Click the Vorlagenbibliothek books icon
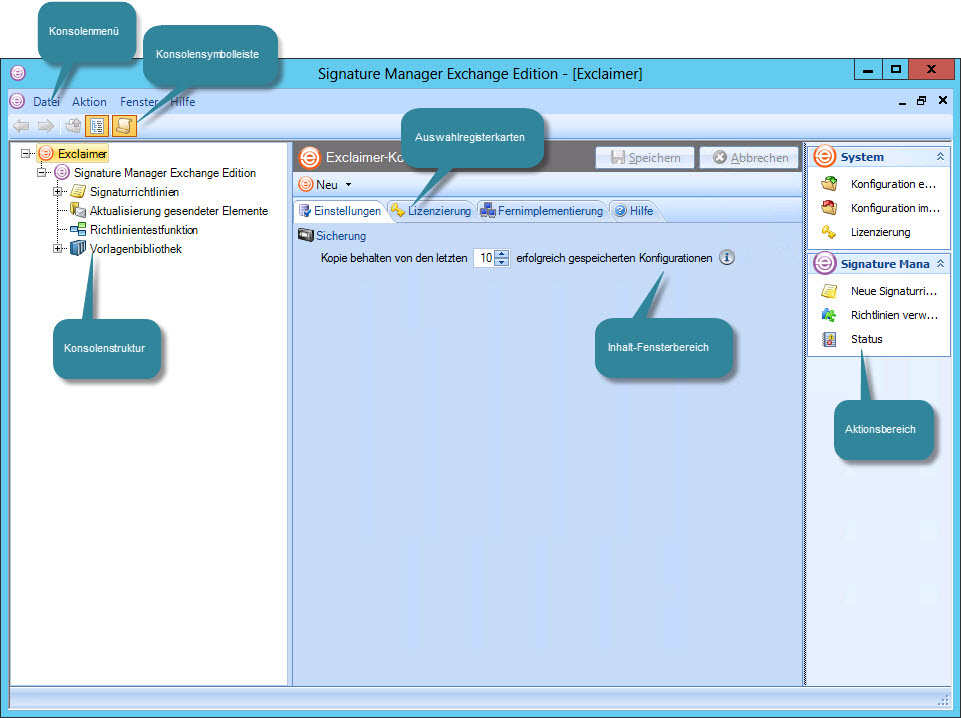This screenshot has width=961, height=718. coord(78,249)
